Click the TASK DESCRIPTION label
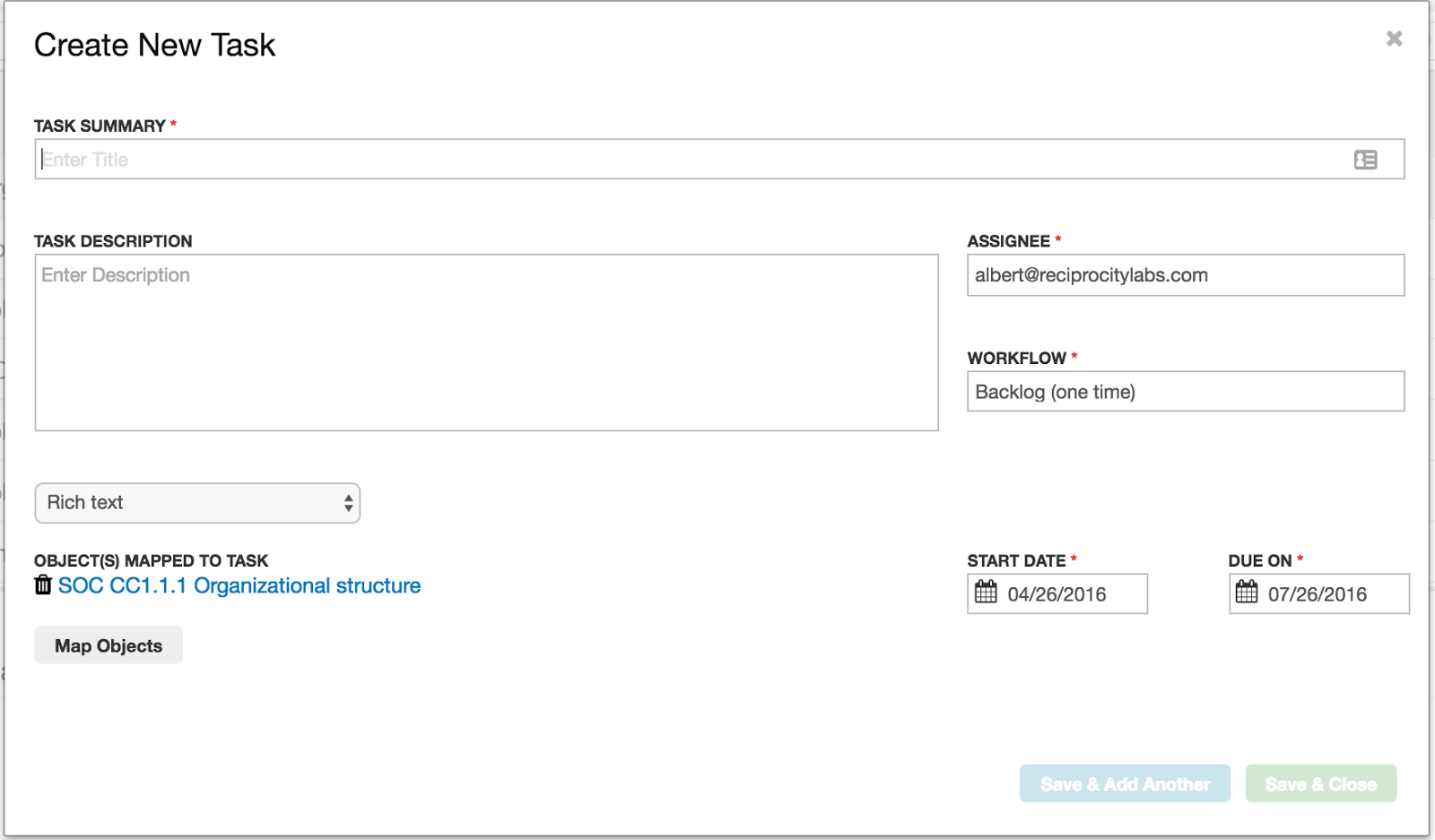The width and height of the screenshot is (1435, 840). click(113, 241)
